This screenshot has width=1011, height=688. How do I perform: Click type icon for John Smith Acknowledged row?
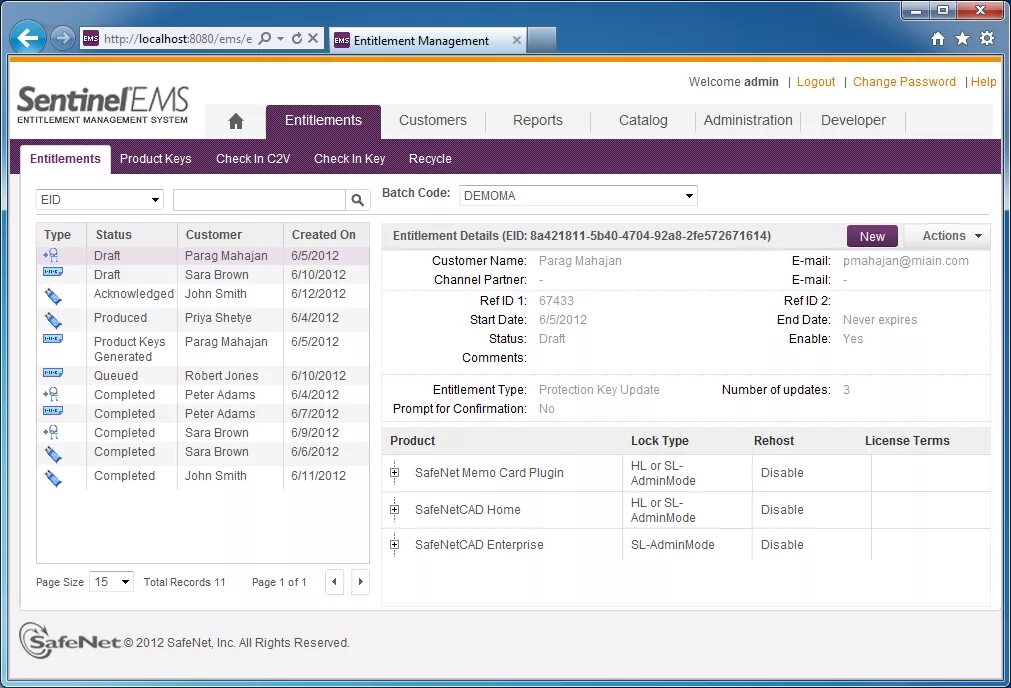click(x=52, y=296)
